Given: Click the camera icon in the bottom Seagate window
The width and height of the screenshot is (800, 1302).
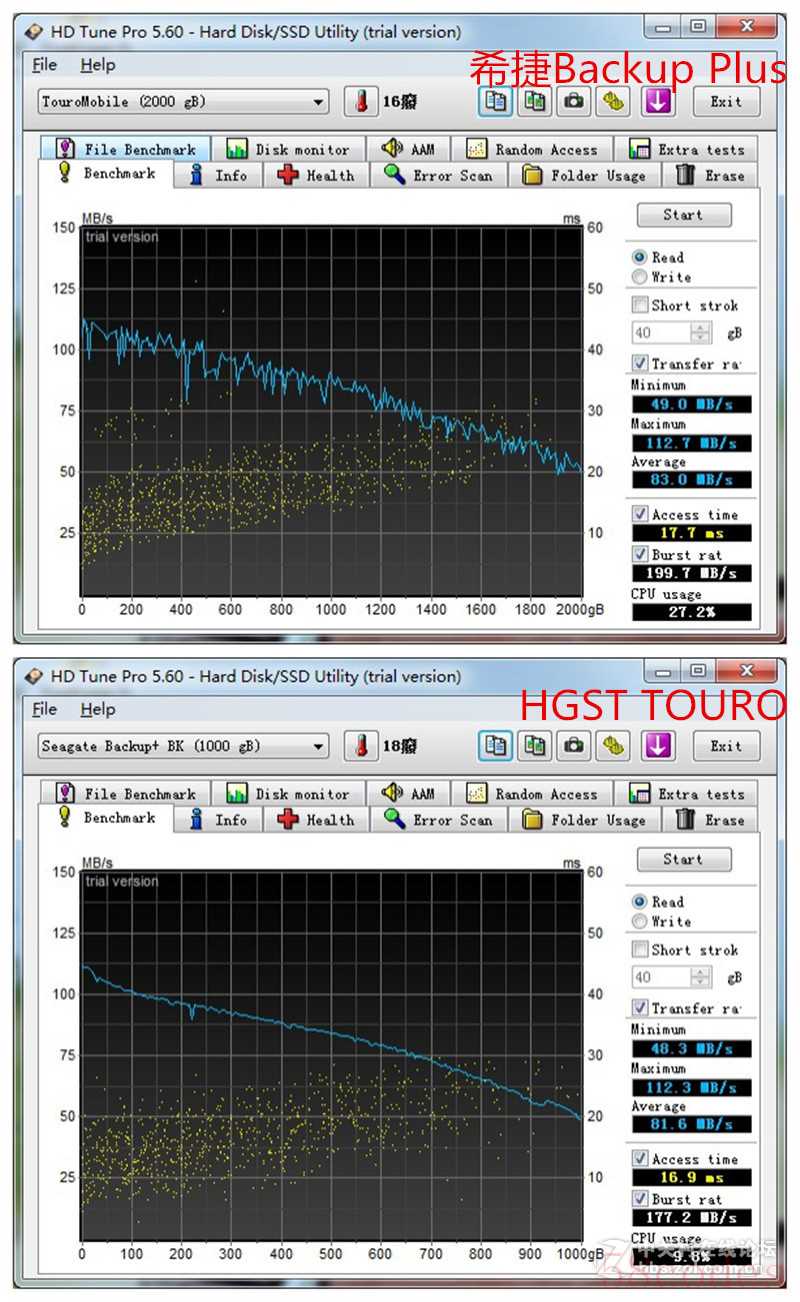Looking at the screenshot, I should [x=574, y=746].
